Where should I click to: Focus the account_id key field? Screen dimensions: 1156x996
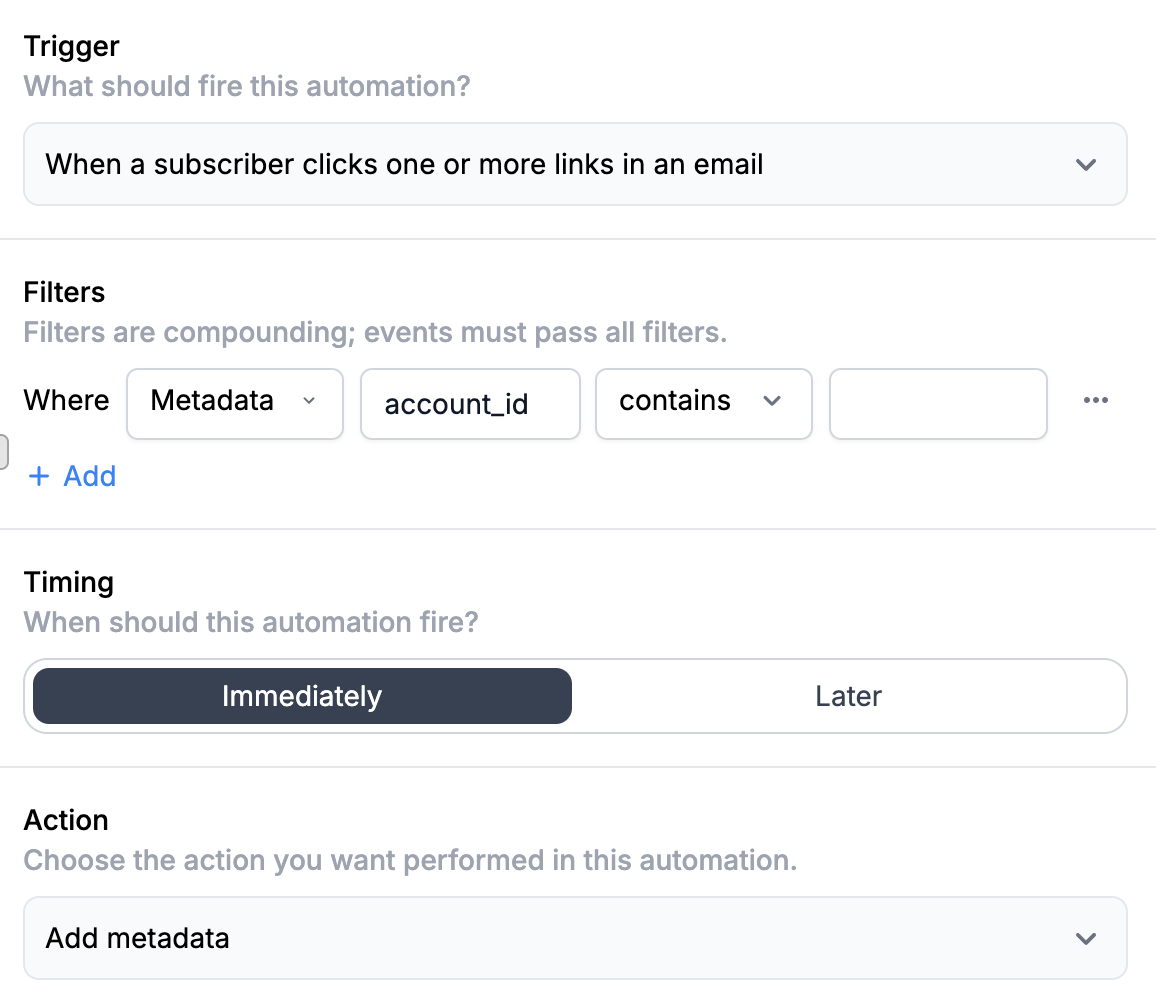[x=470, y=404]
